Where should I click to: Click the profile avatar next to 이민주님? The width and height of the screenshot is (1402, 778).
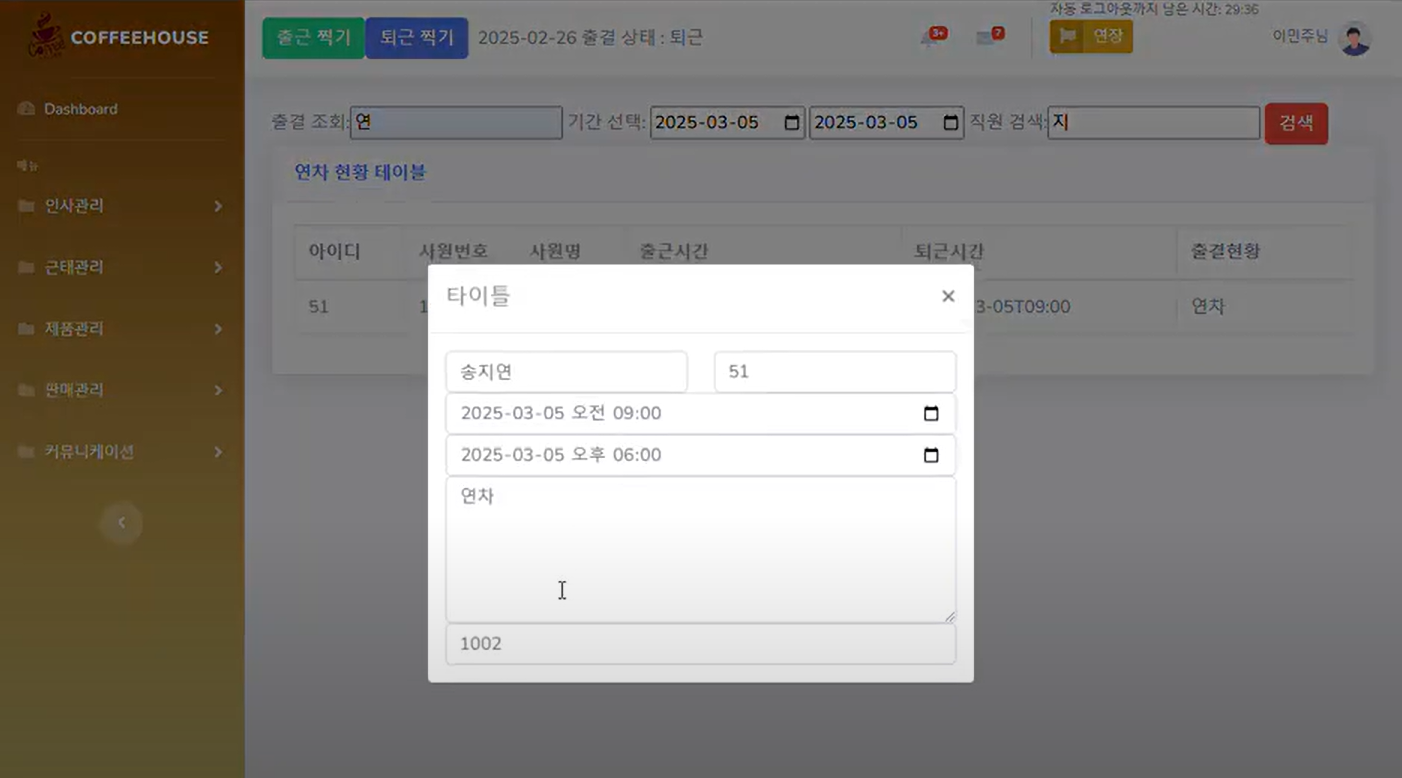click(x=1354, y=39)
